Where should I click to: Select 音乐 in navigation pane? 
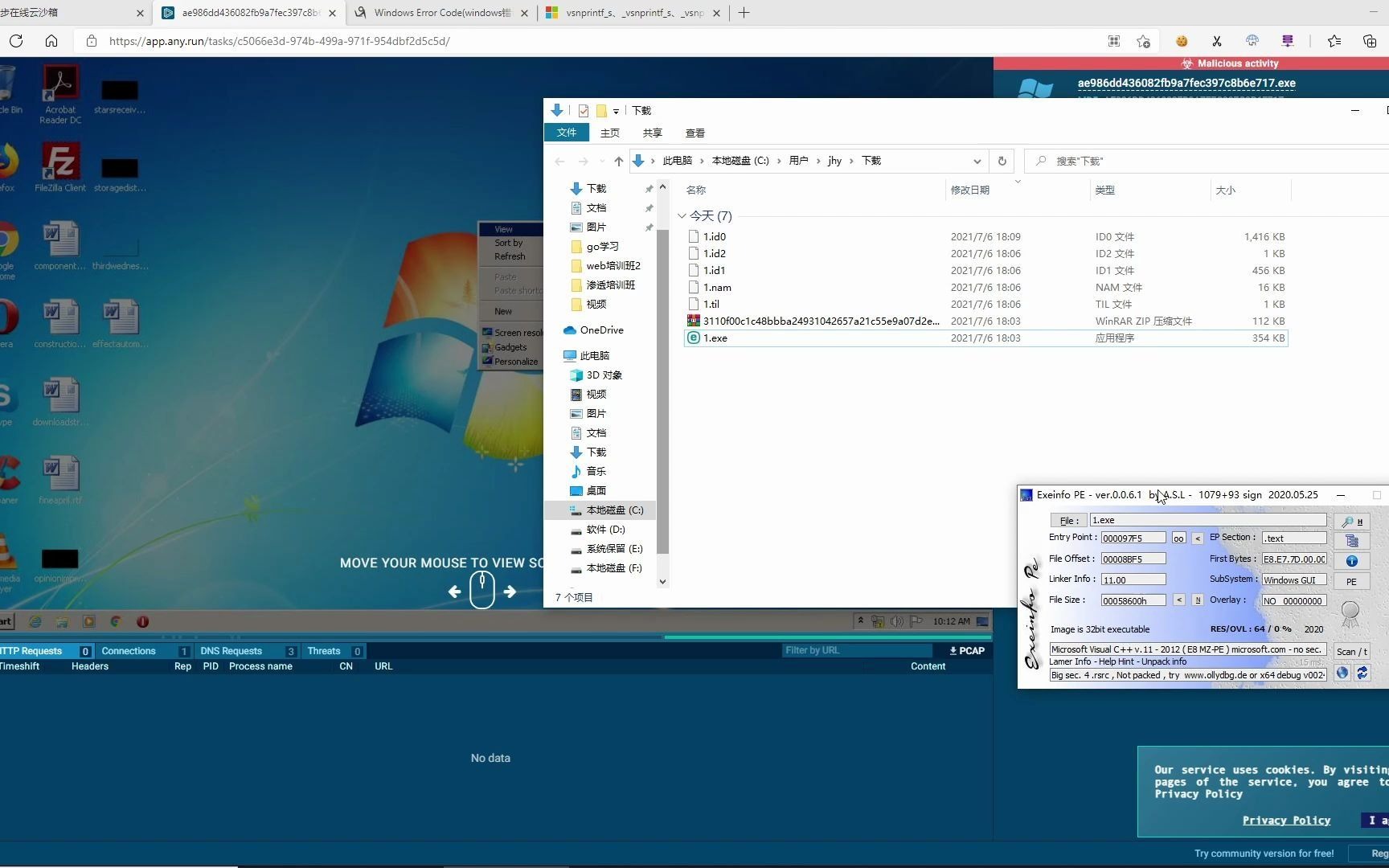596,472
